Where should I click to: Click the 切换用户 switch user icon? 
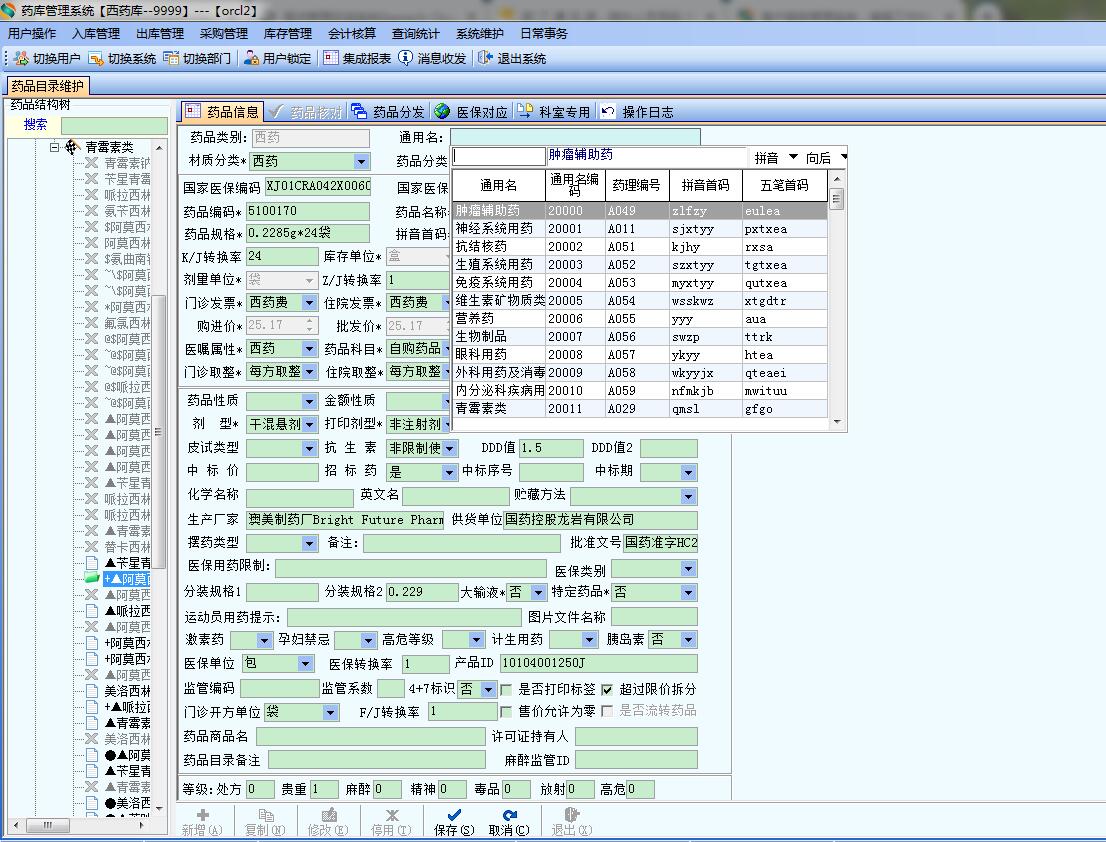(x=22, y=58)
